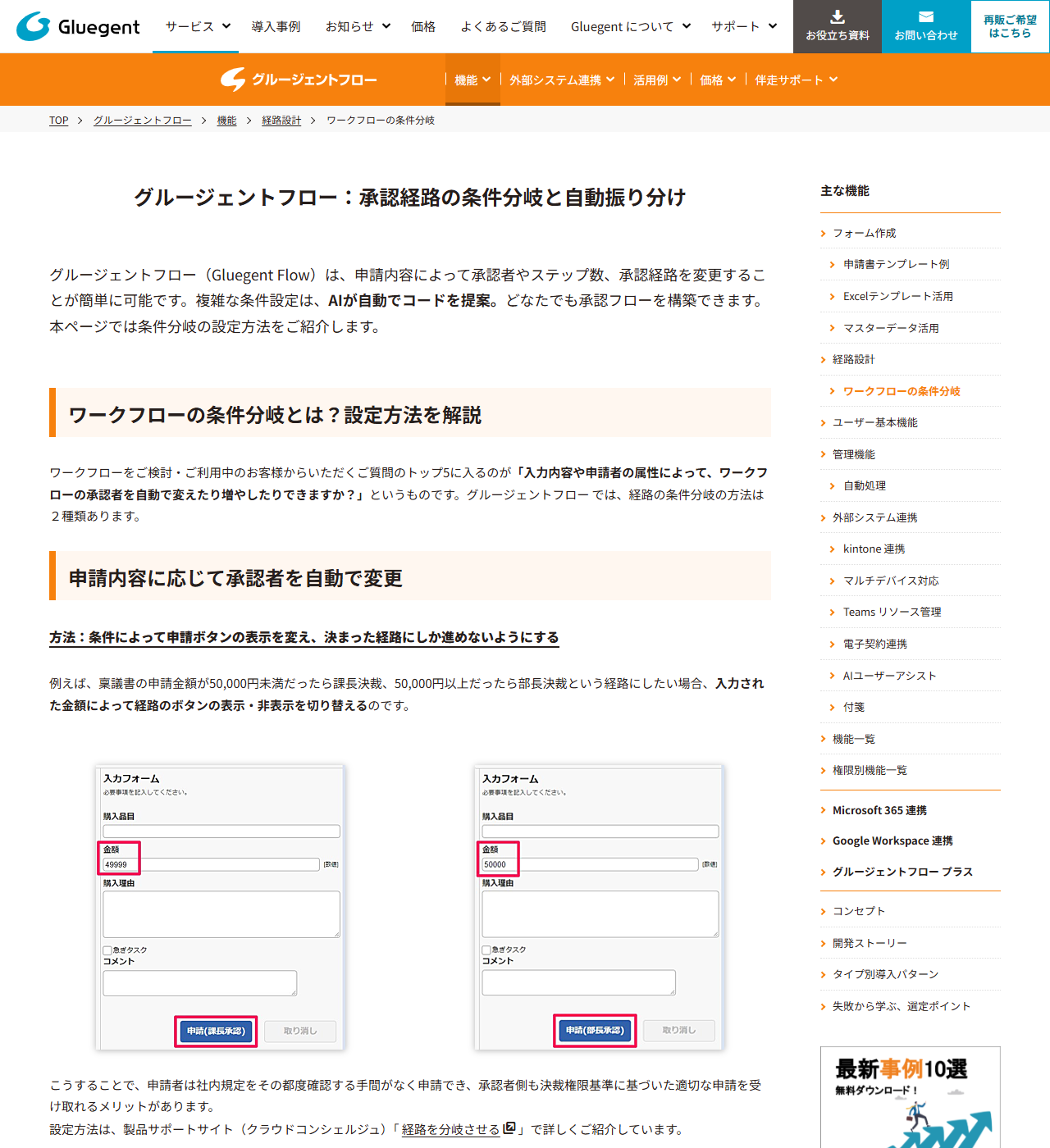Image resolution: width=1050 pixels, height=1148 pixels.
Task: Expand the お知らせ dropdown
Action: point(358,26)
